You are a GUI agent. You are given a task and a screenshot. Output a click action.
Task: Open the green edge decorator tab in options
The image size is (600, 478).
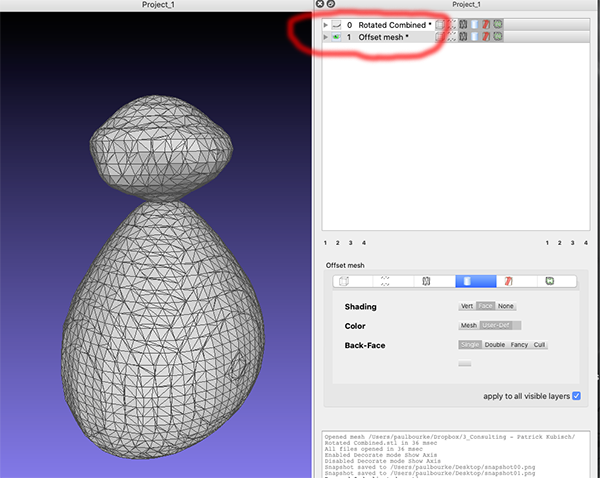pyautogui.click(x=557, y=281)
